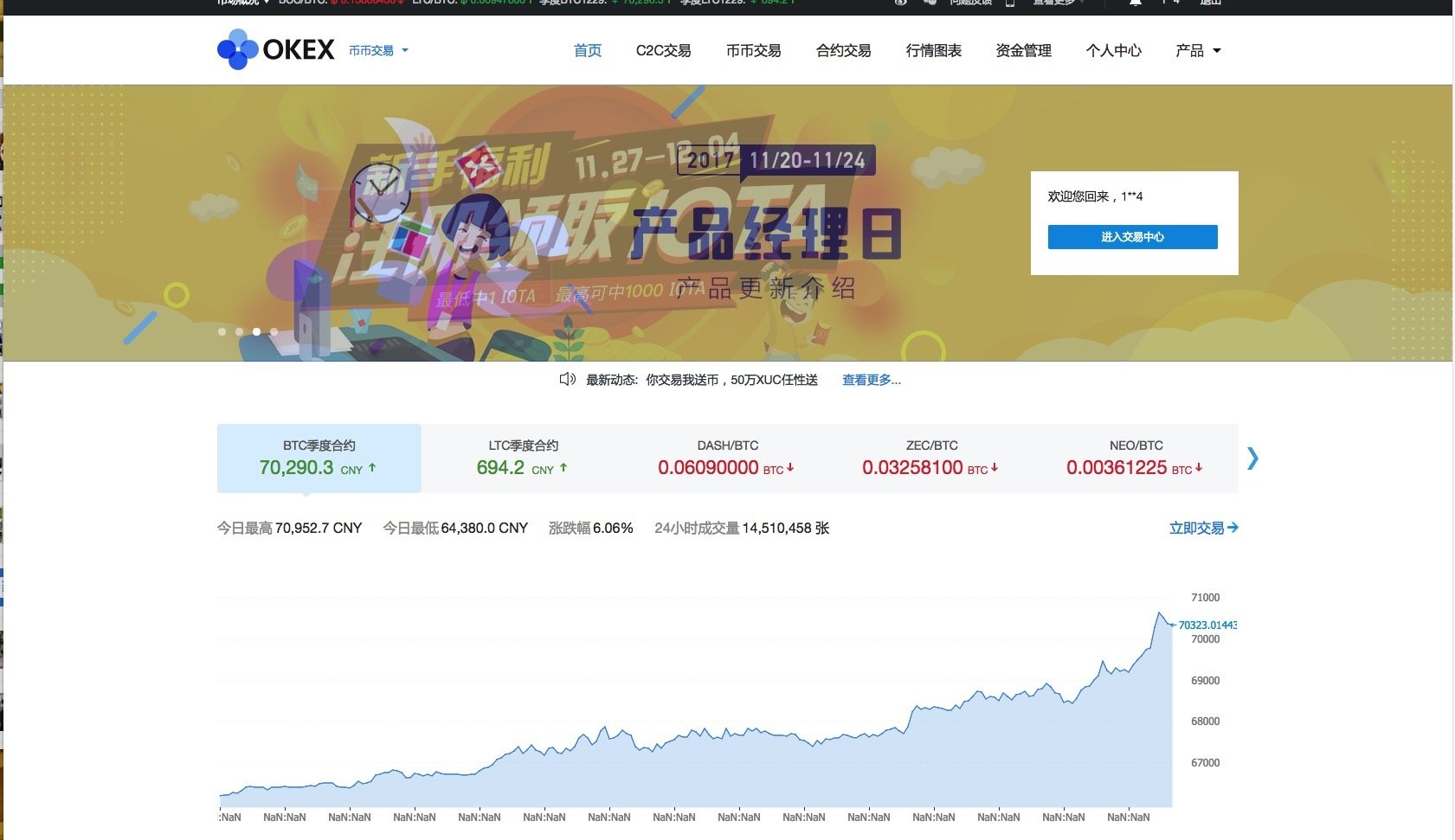The image size is (1455, 840).
Task: Select the NEO/BTC ticker tab
Action: pos(1136,458)
